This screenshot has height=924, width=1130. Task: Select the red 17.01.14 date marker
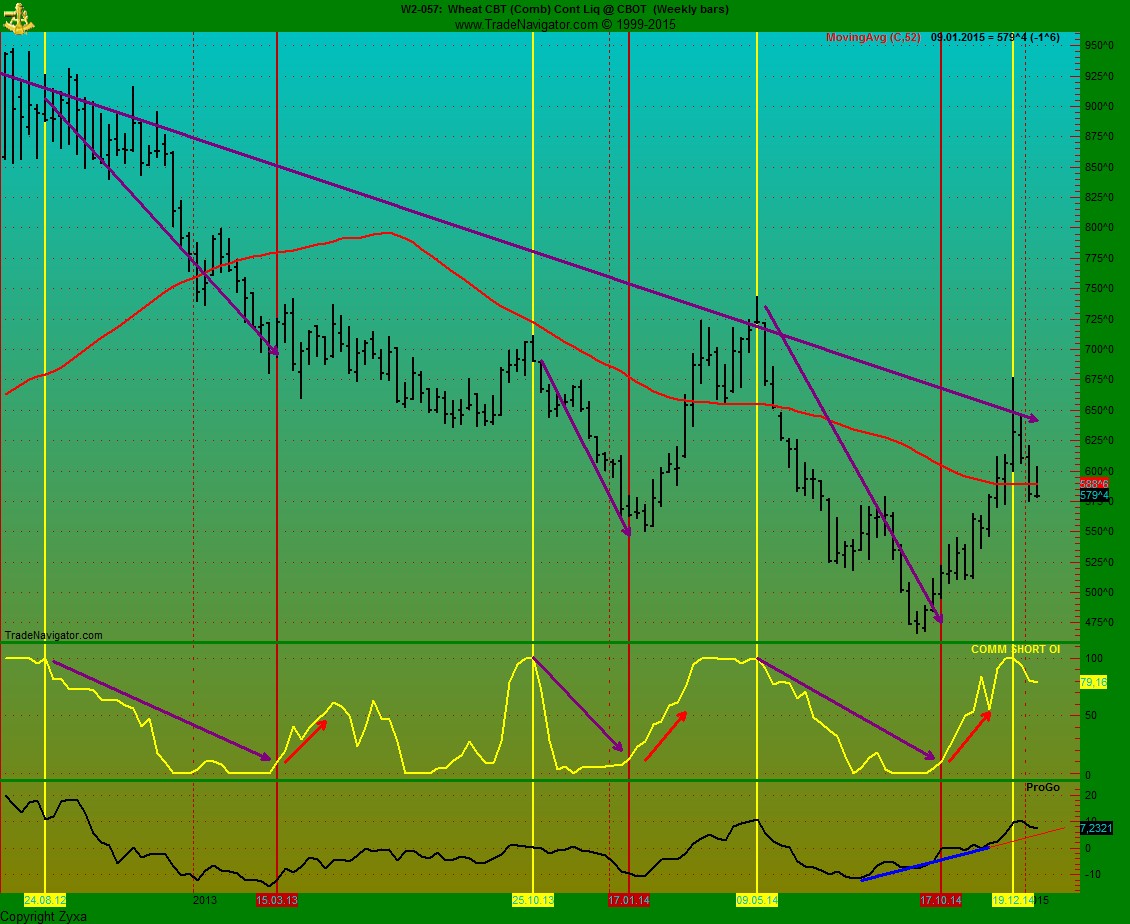[629, 900]
